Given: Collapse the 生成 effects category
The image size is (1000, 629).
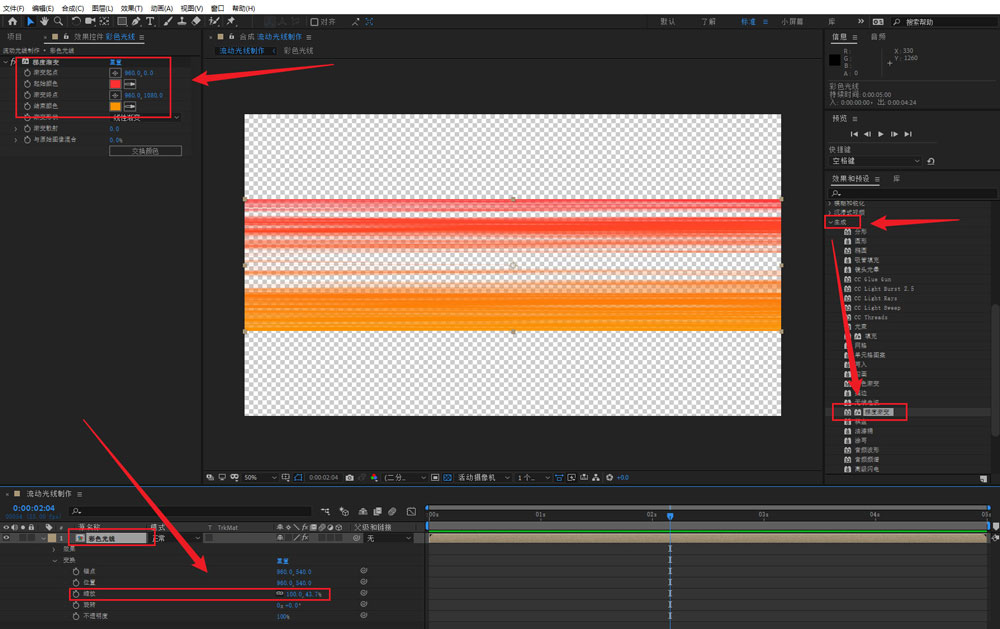Looking at the screenshot, I should pyautogui.click(x=830, y=222).
